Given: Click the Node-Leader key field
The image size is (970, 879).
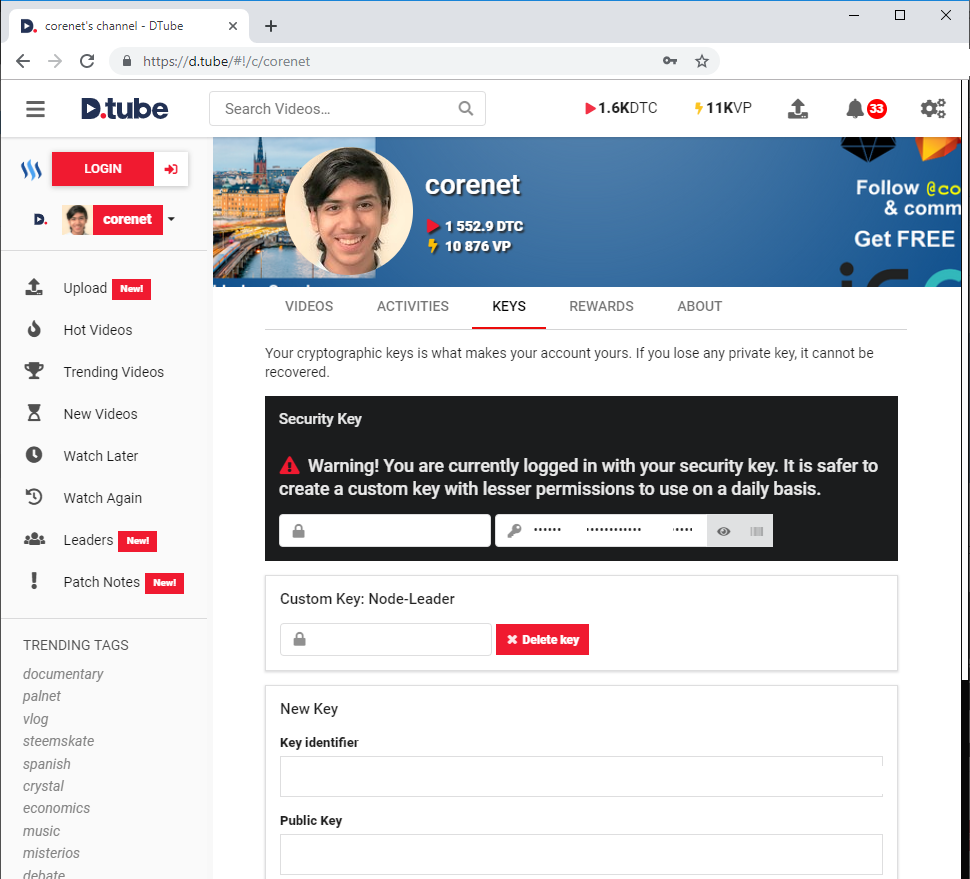Looking at the screenshot, I should (385, 639).
